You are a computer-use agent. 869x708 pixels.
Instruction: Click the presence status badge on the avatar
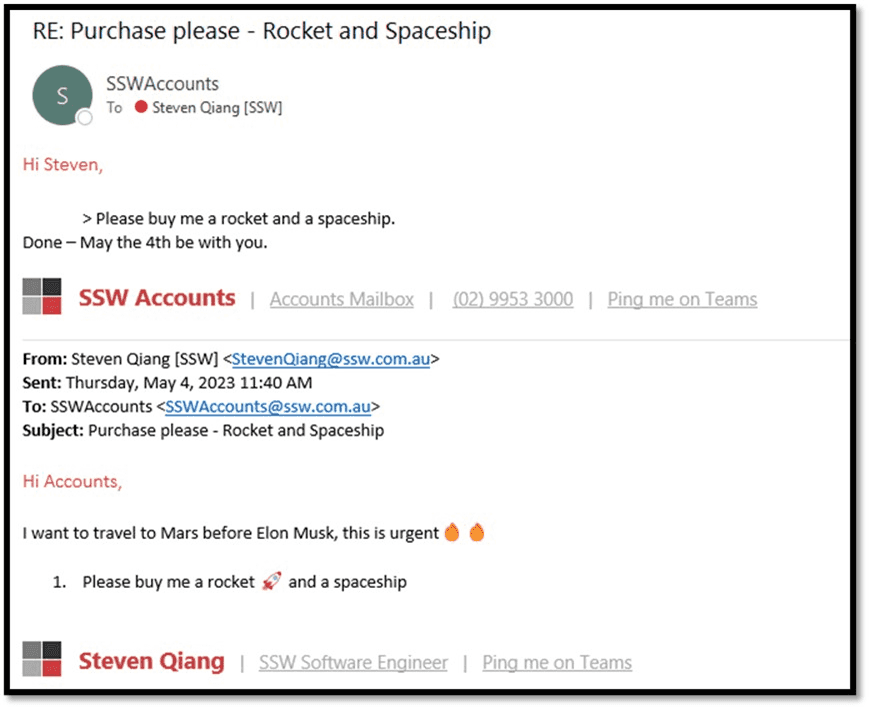tap(85, 118)
